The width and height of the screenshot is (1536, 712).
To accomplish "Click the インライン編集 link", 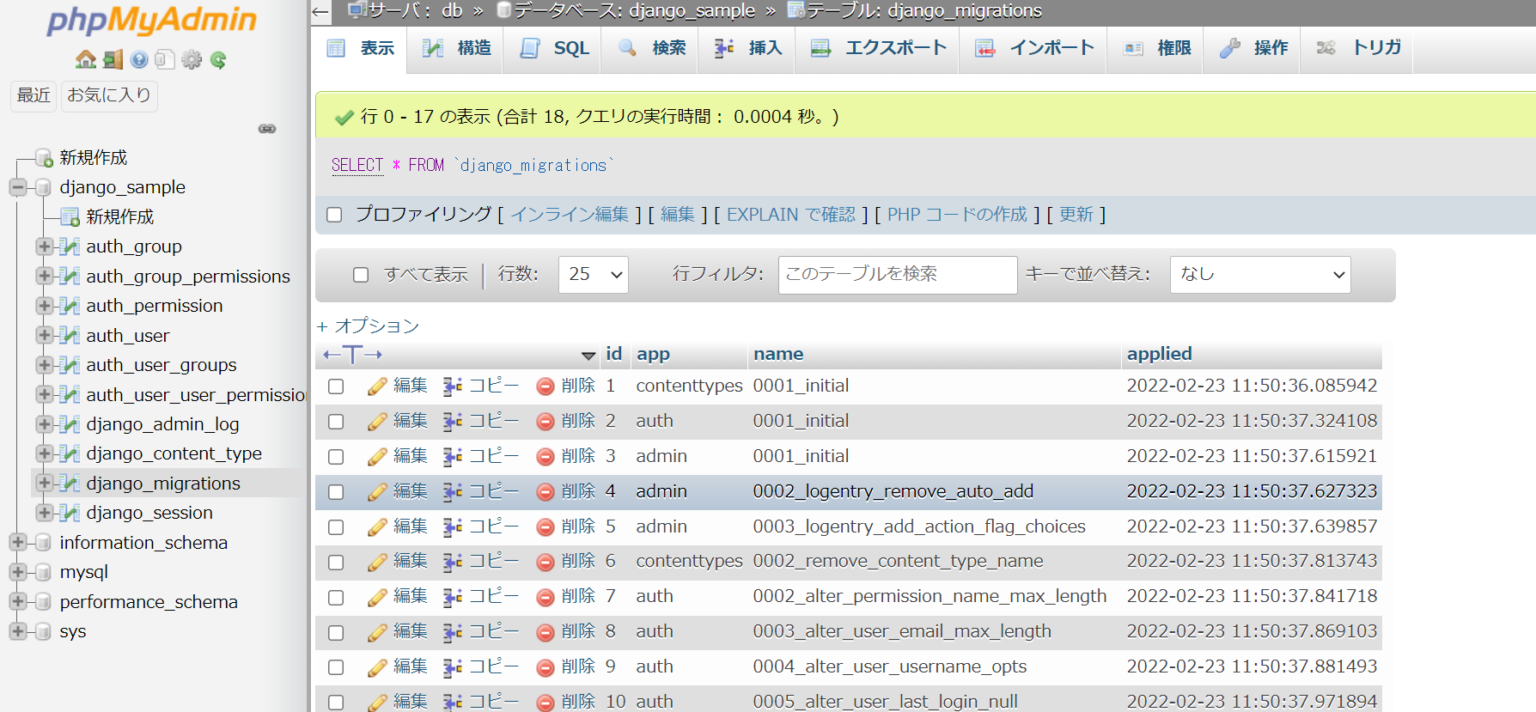I will [x=569, y=214].
